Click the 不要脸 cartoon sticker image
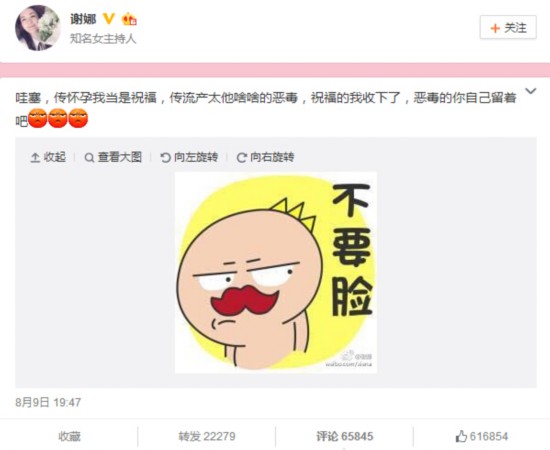550x450 pixels. coord(276,273)
